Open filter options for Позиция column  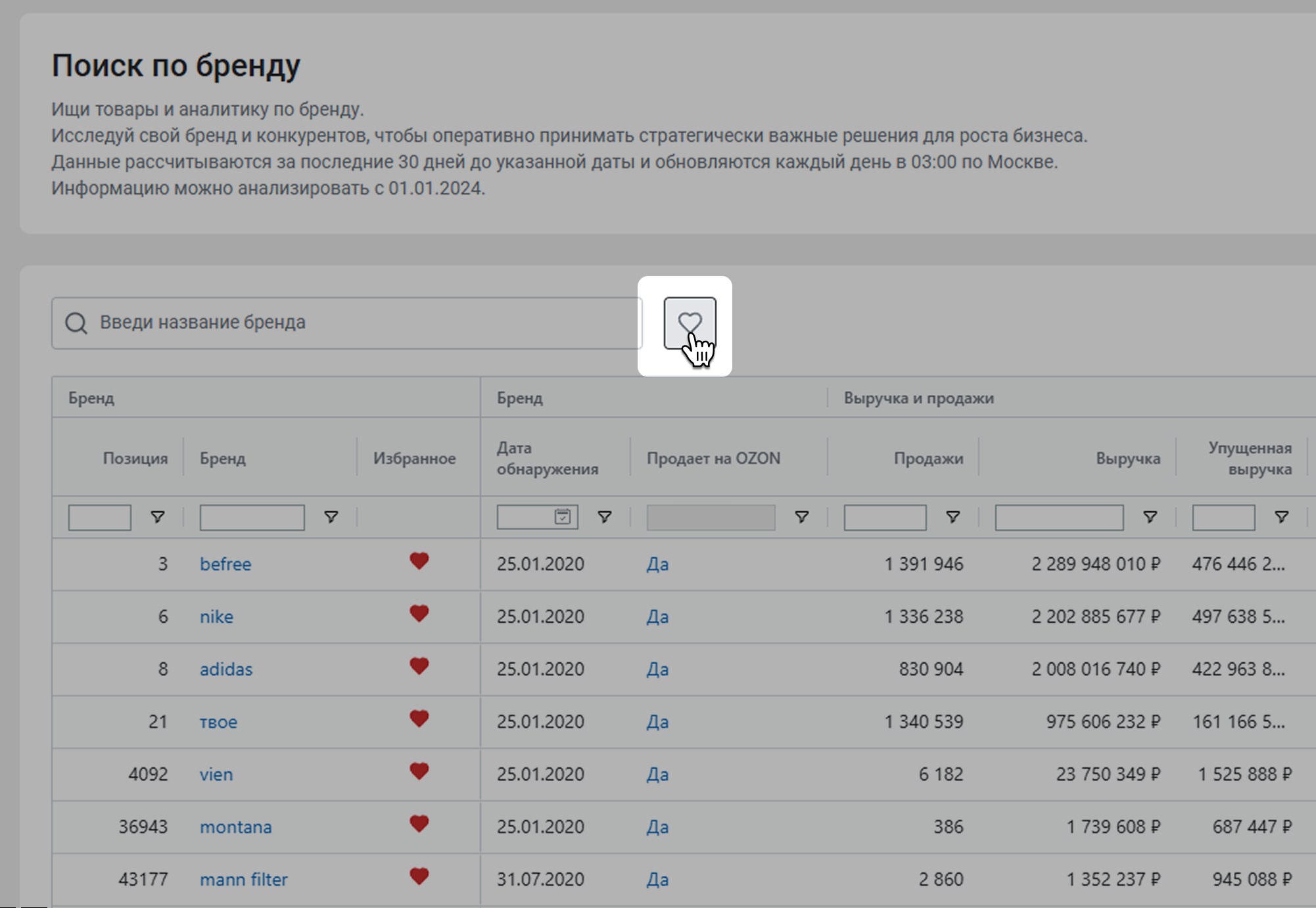158,517
